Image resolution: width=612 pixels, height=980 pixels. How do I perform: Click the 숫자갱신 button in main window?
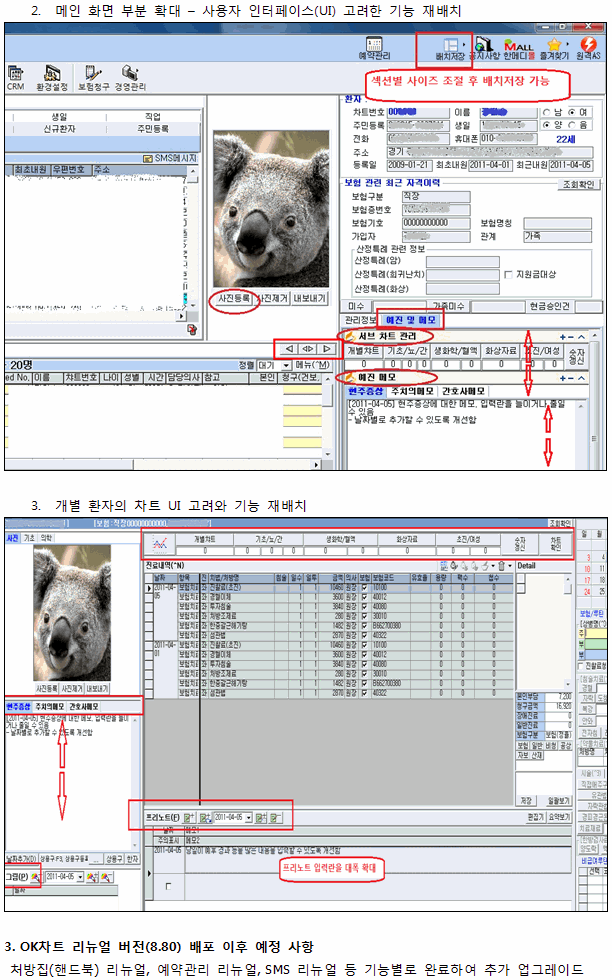click(576, 356)
